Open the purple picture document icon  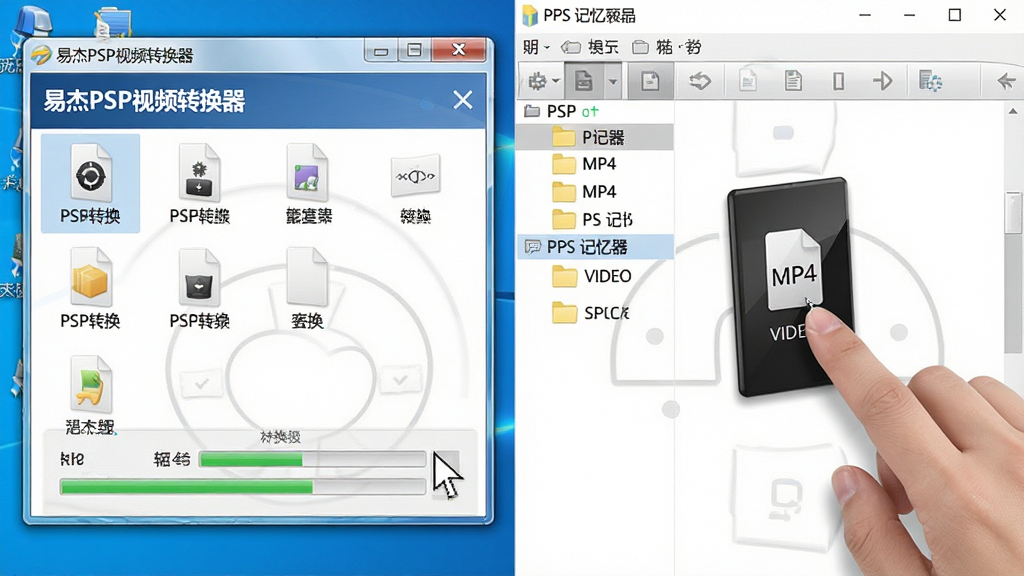pyautogui.click(x=308, y=184)
